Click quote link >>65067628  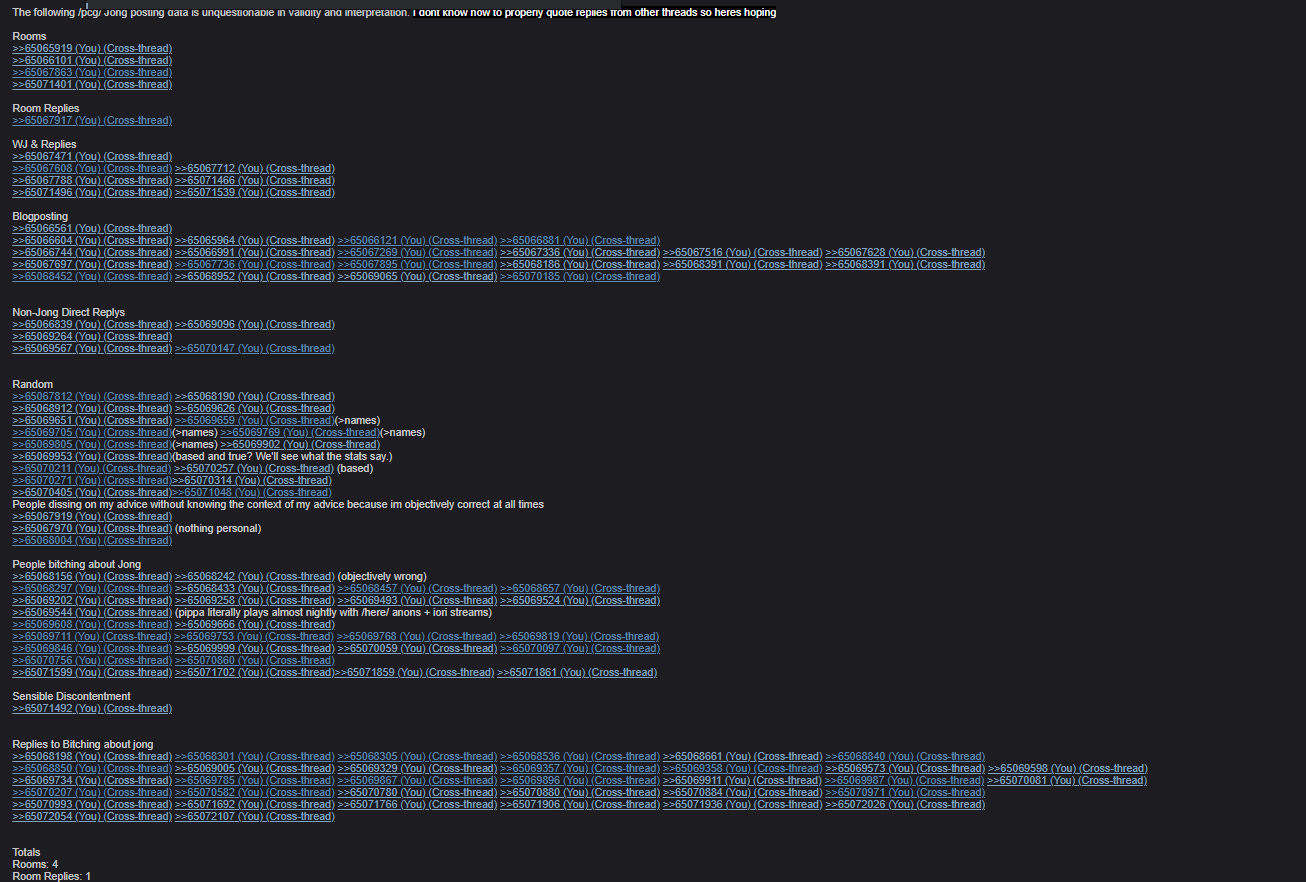click(x=905, y=252)
